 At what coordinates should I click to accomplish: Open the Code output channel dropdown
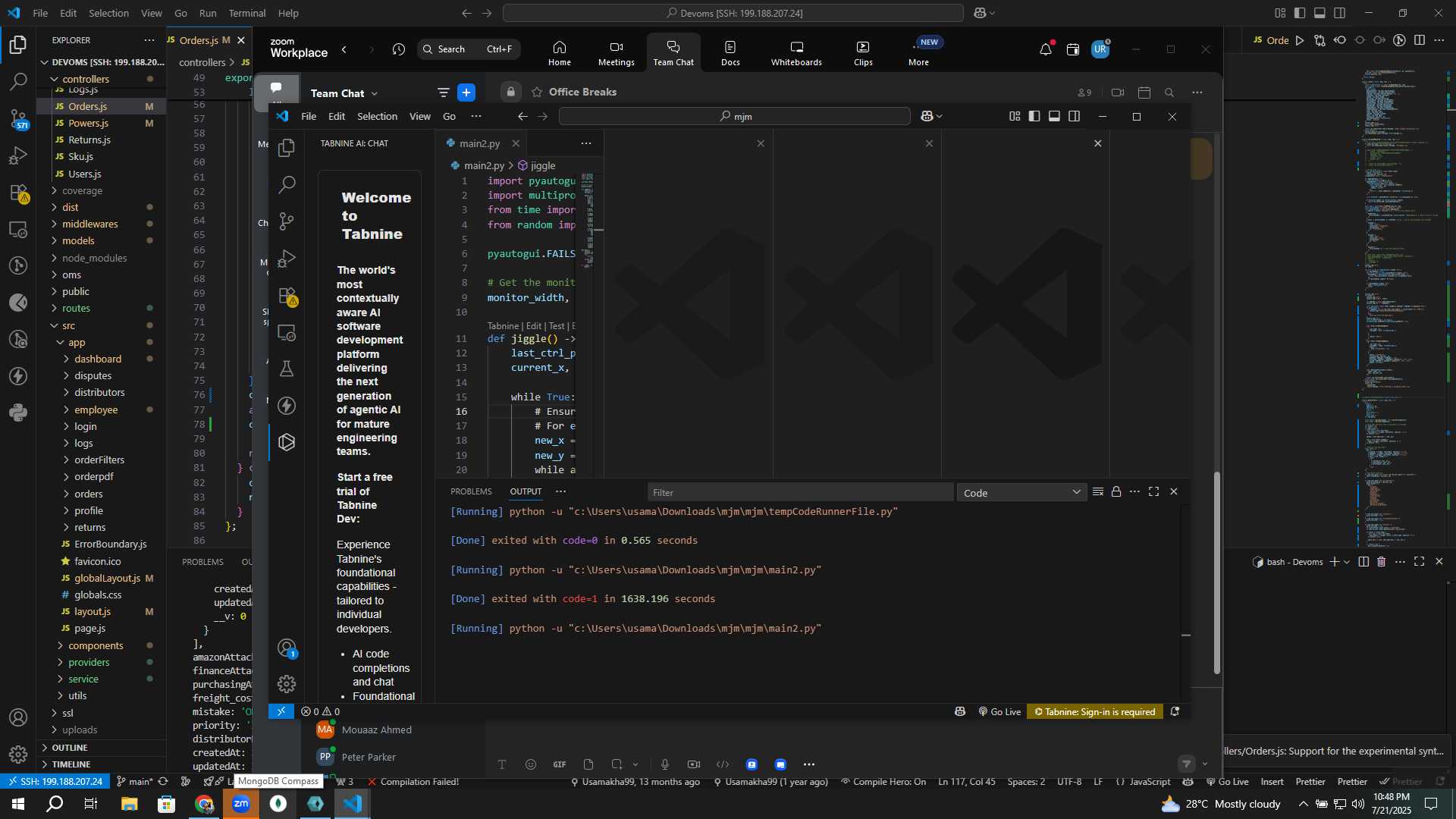[1021, 493]
